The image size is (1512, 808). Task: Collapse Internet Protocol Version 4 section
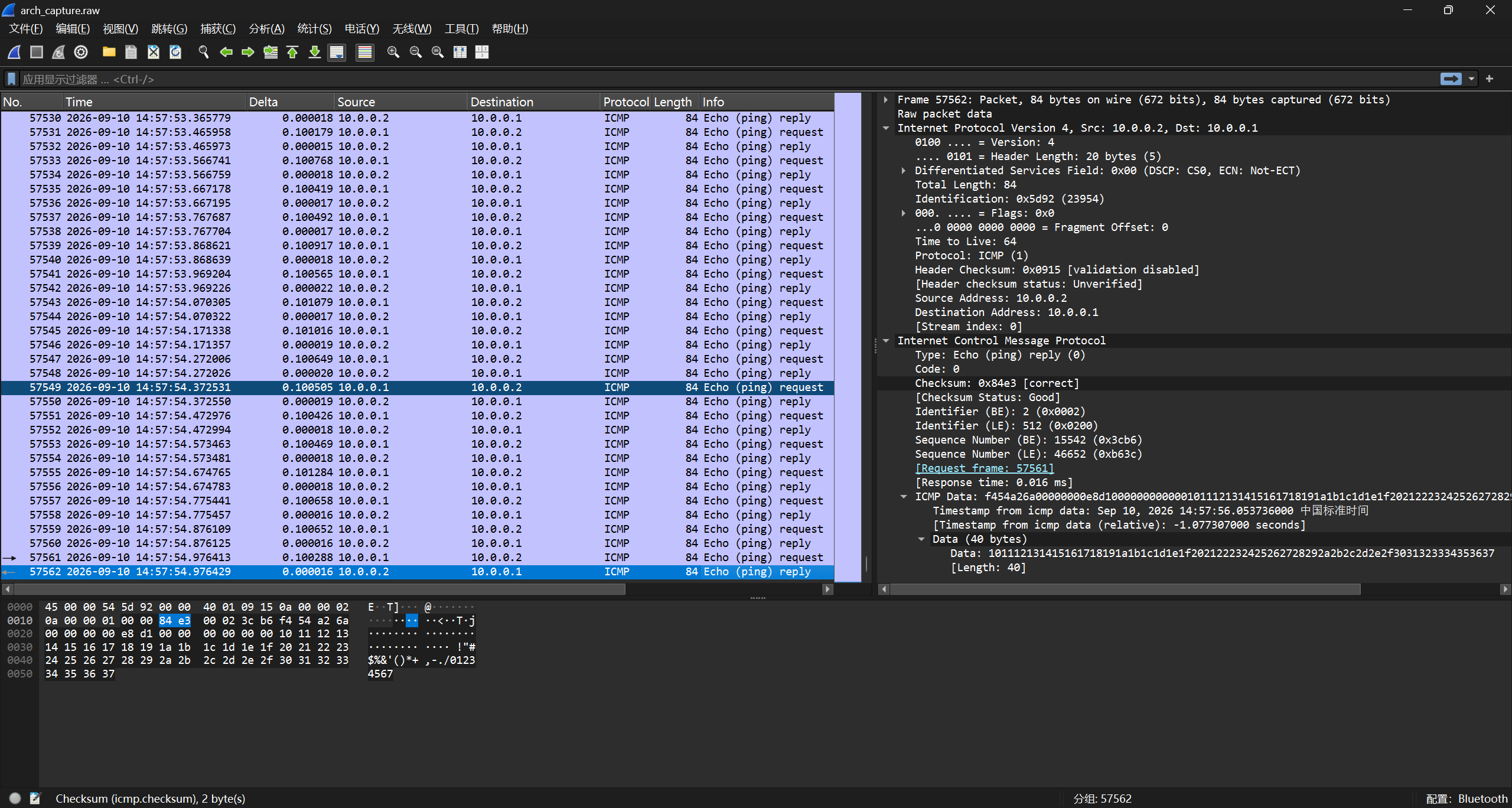pyautogui.click(x=885, y=128)
